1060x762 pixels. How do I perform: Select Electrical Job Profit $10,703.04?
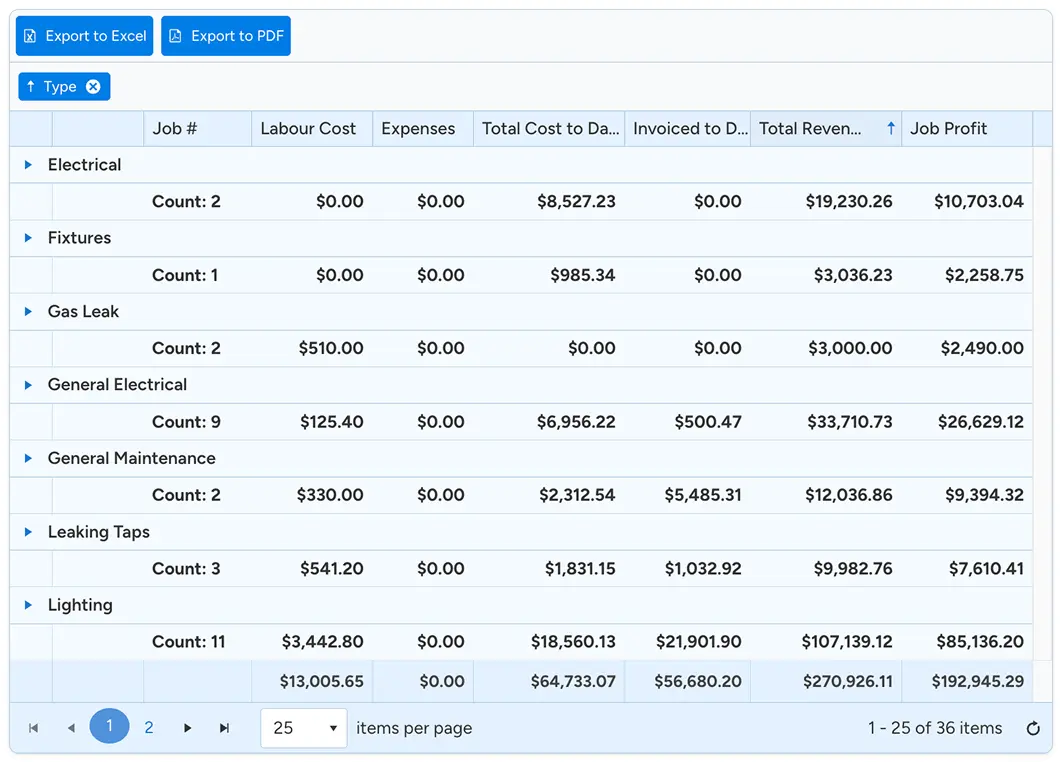[978, 201]
